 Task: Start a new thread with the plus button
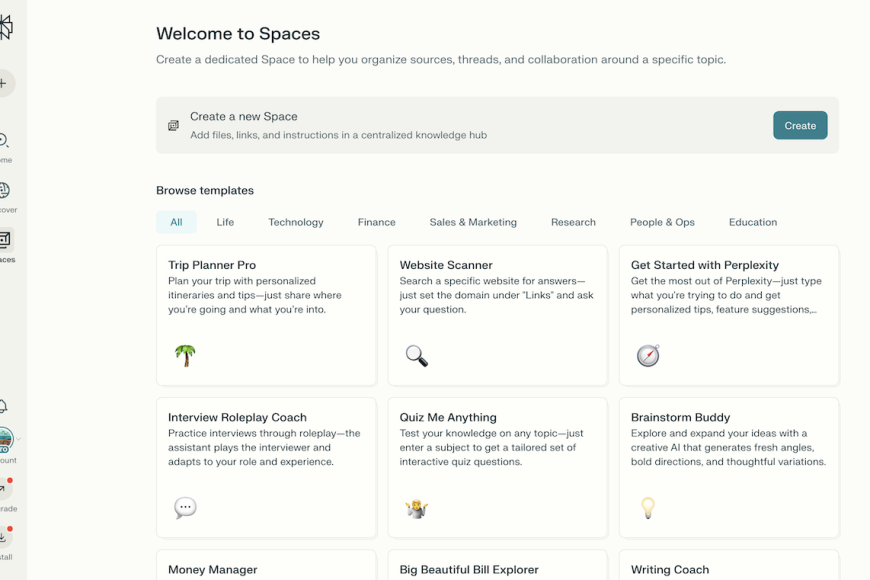click(5, 83)
